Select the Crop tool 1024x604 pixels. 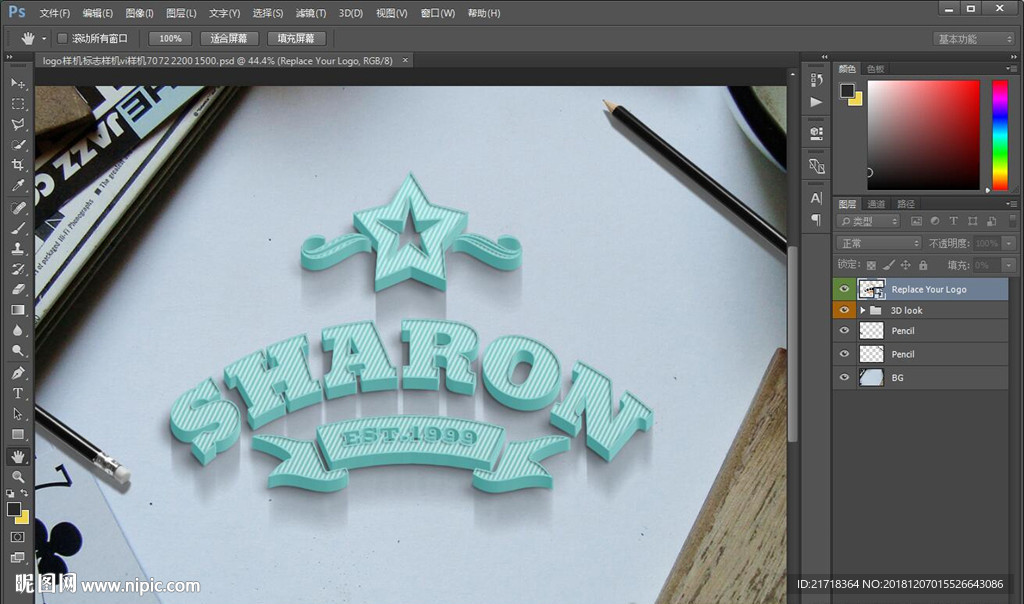pos(18,165)
